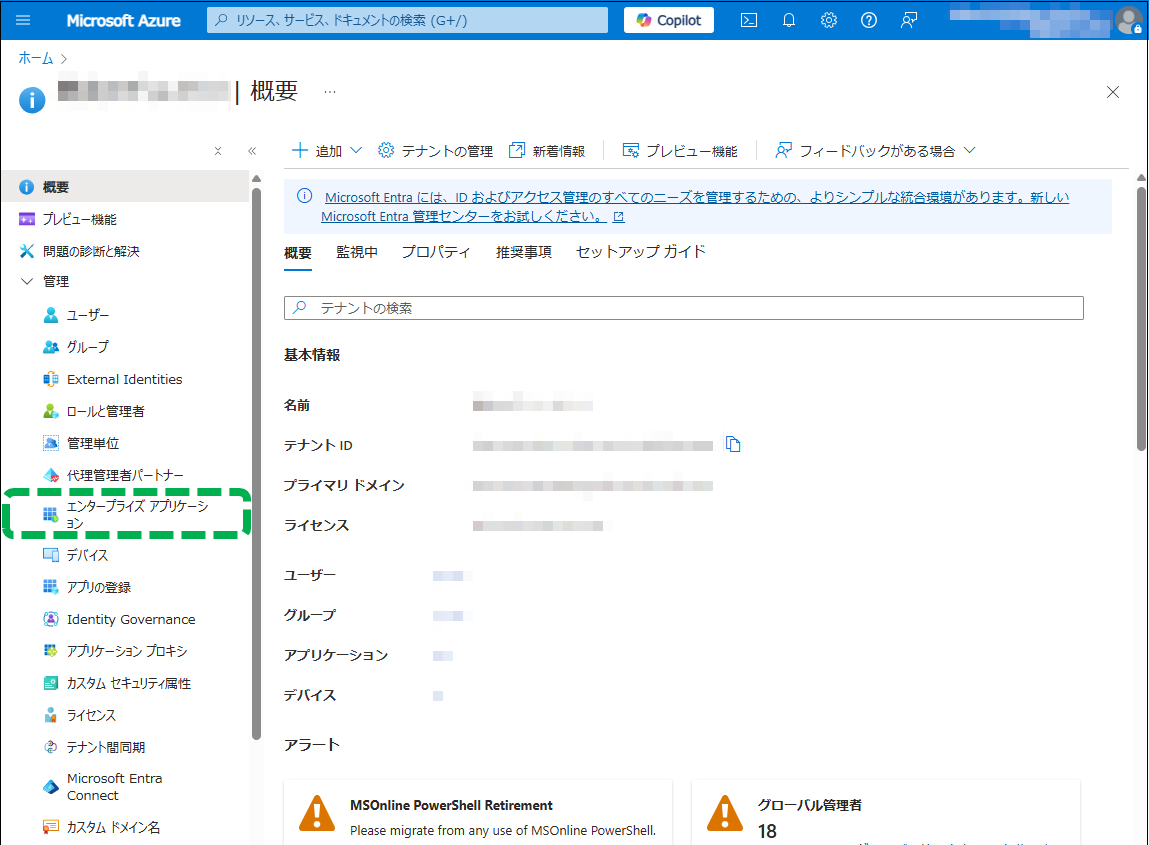1149x845 pixels.
Task: Click the account avatar picture
Action: (1128, 20)
